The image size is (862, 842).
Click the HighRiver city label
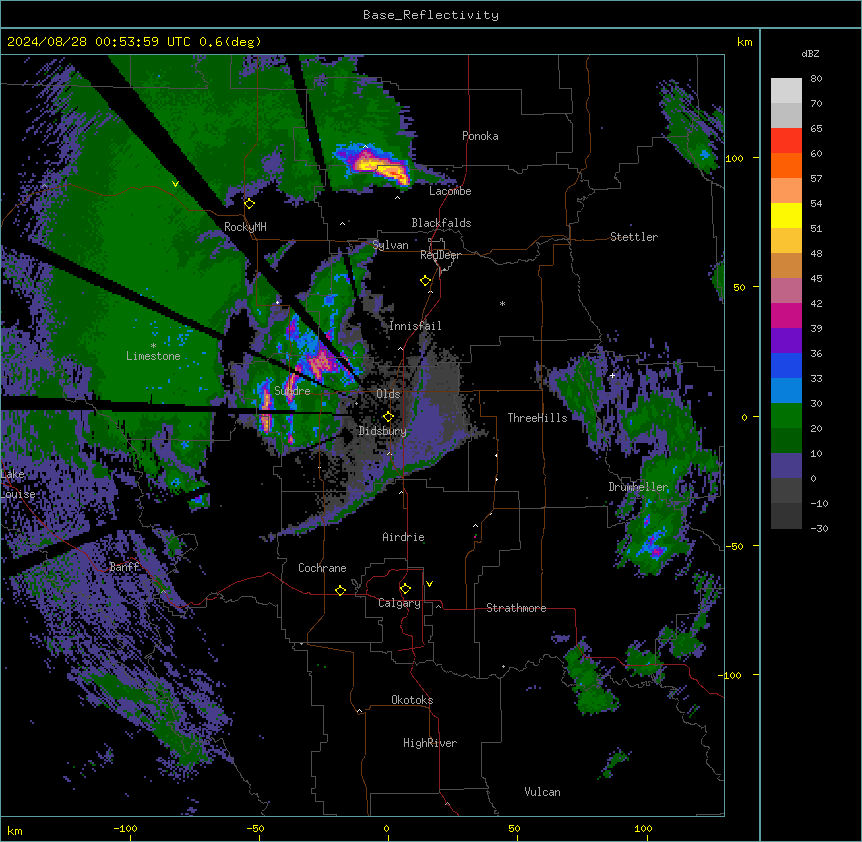click(x=430, y=743)
